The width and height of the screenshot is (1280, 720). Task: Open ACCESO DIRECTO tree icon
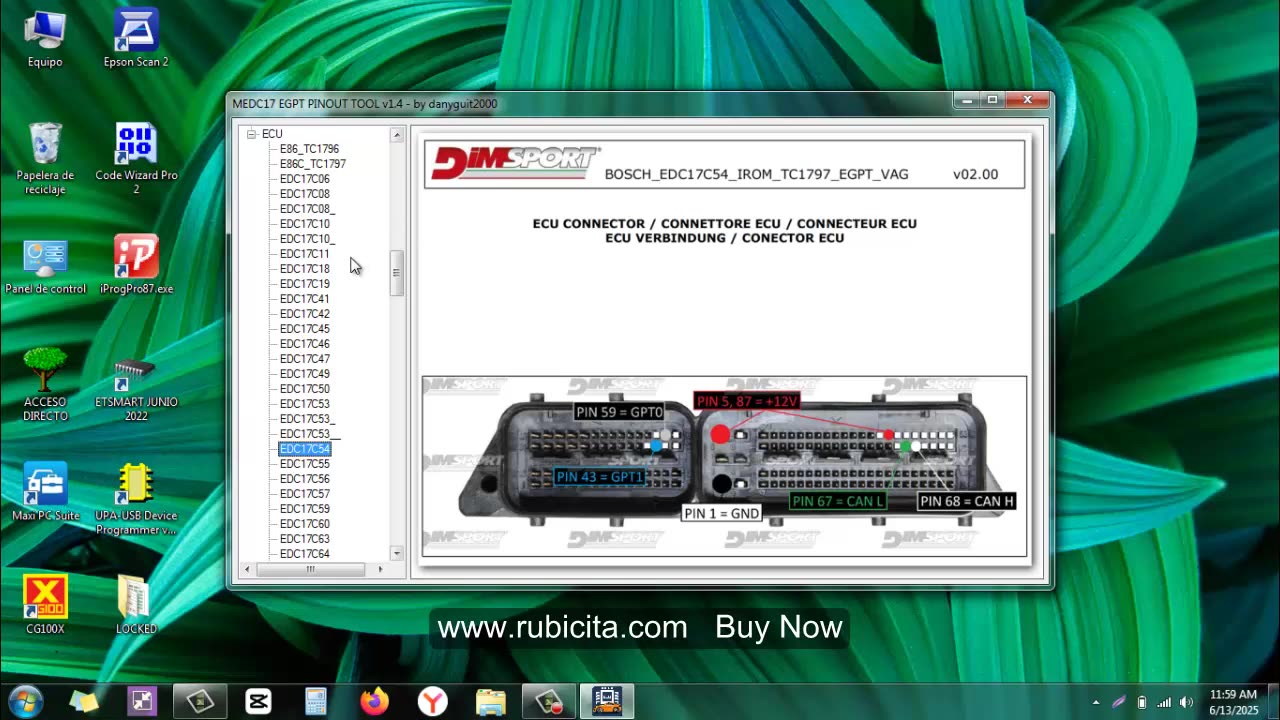(x=45, y=385)
